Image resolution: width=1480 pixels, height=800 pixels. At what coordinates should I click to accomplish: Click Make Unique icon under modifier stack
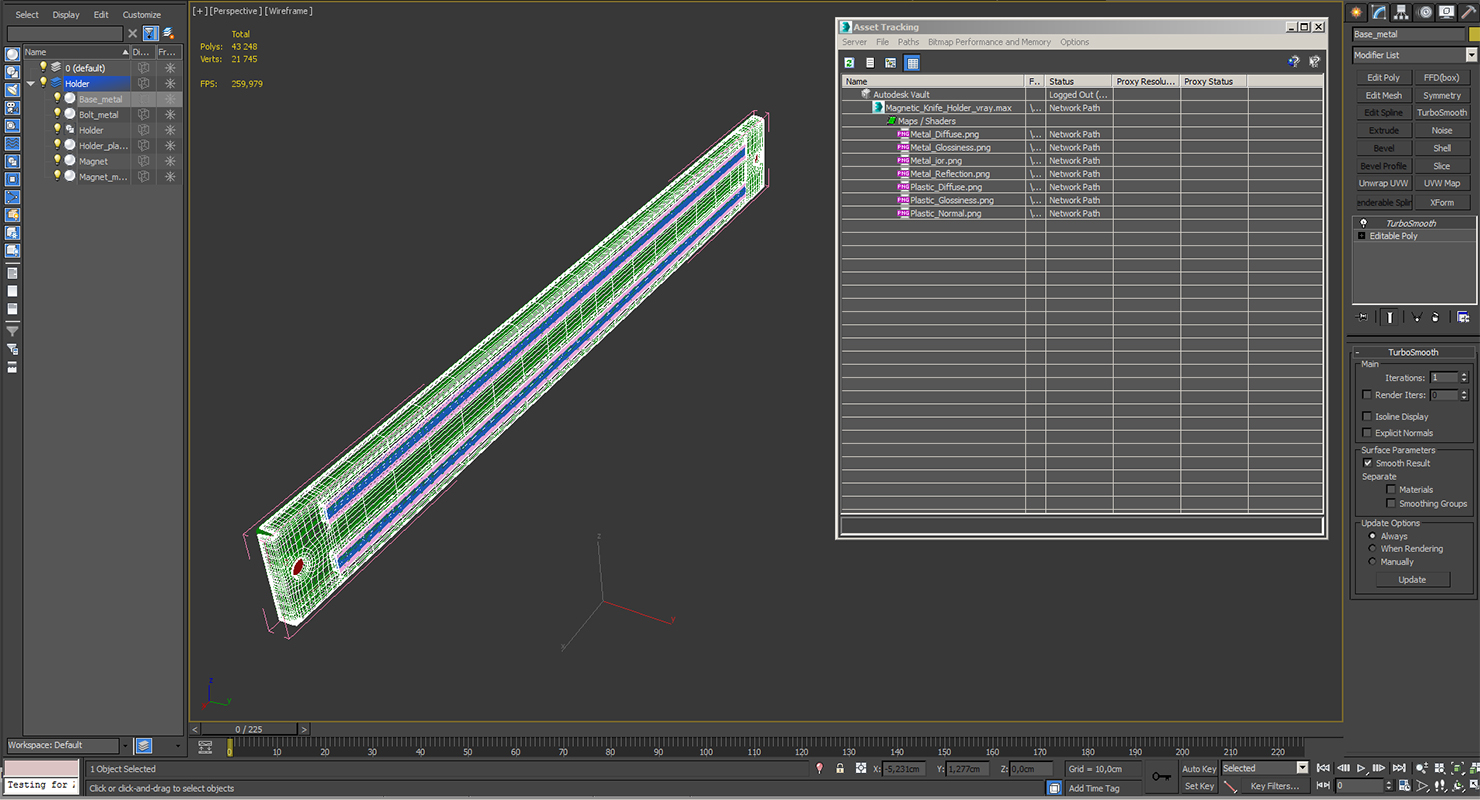[x=1417, y=317]
